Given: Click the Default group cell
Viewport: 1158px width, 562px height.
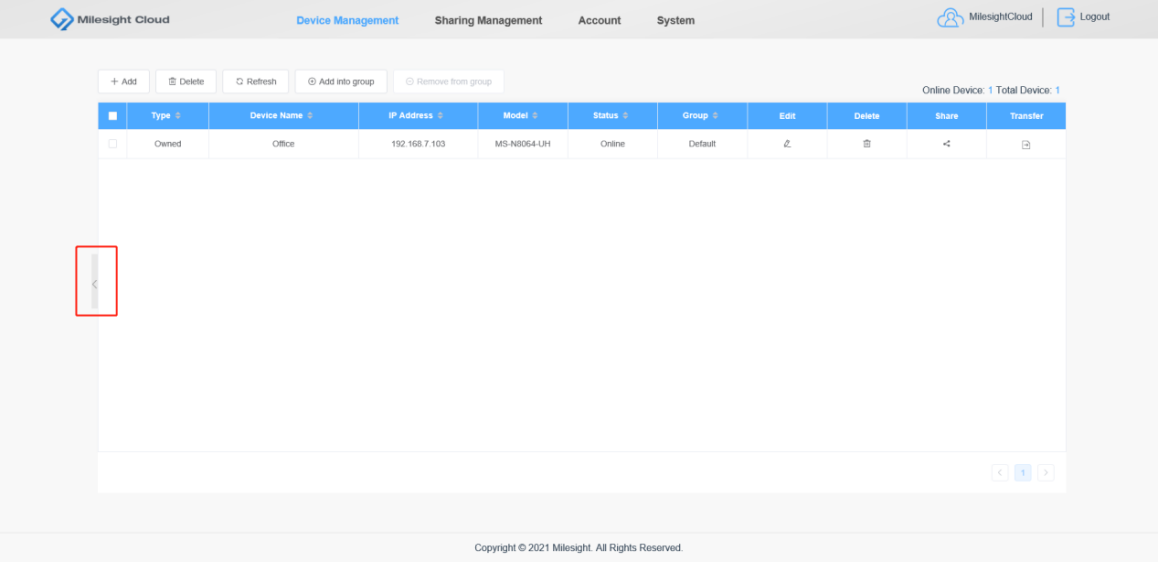Looking at the screenshot, I should click(x=702, y=144).
